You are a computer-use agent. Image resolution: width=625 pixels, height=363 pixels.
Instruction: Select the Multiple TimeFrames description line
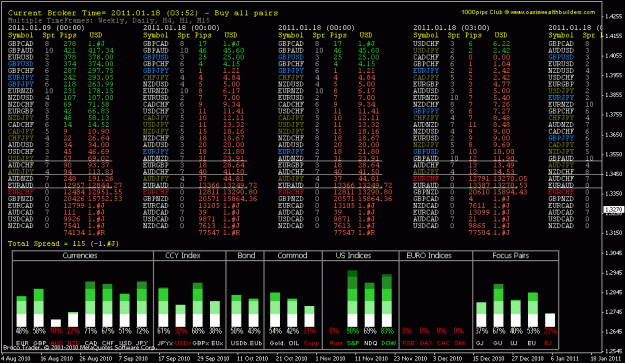point(109,20)
